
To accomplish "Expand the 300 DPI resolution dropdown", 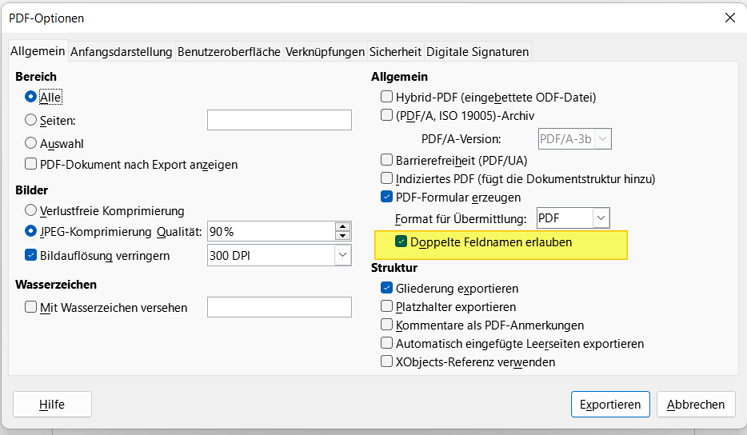I will 342,255.
